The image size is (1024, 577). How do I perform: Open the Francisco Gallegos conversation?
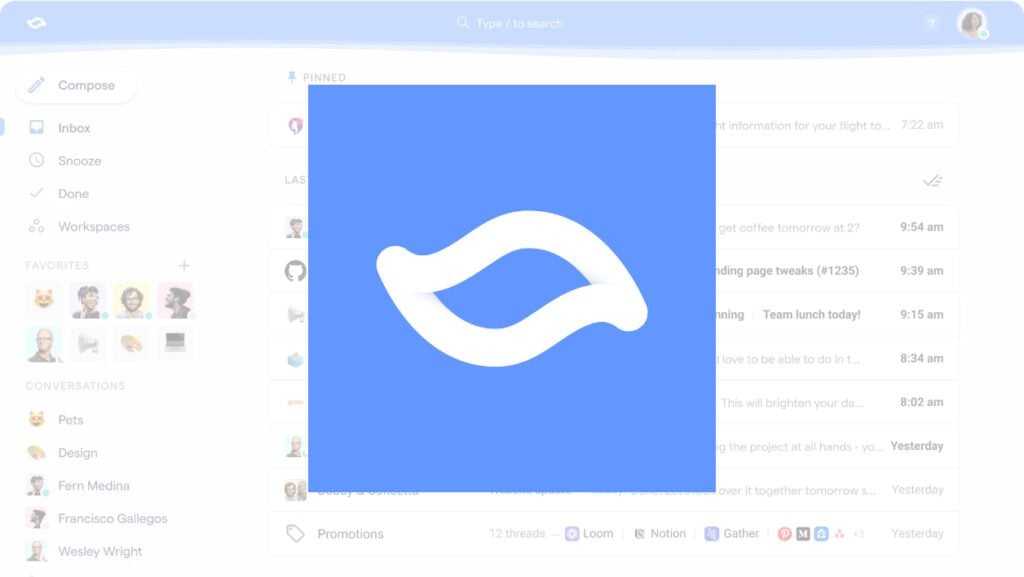pyautogui.click(x=97, y=518)
